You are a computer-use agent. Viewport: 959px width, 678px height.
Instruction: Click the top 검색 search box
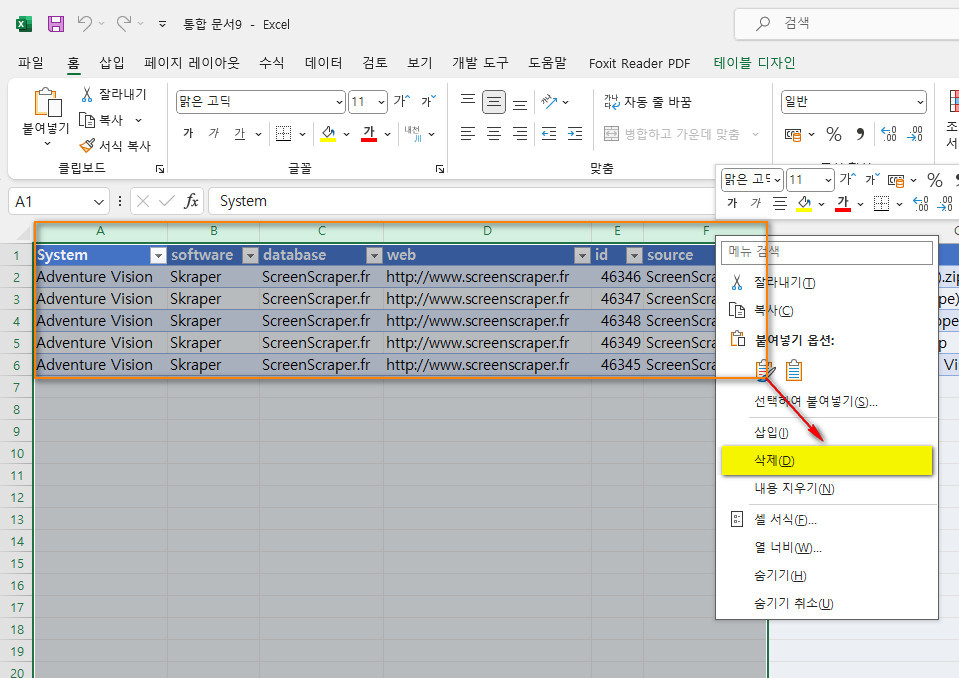click(846, 24)
